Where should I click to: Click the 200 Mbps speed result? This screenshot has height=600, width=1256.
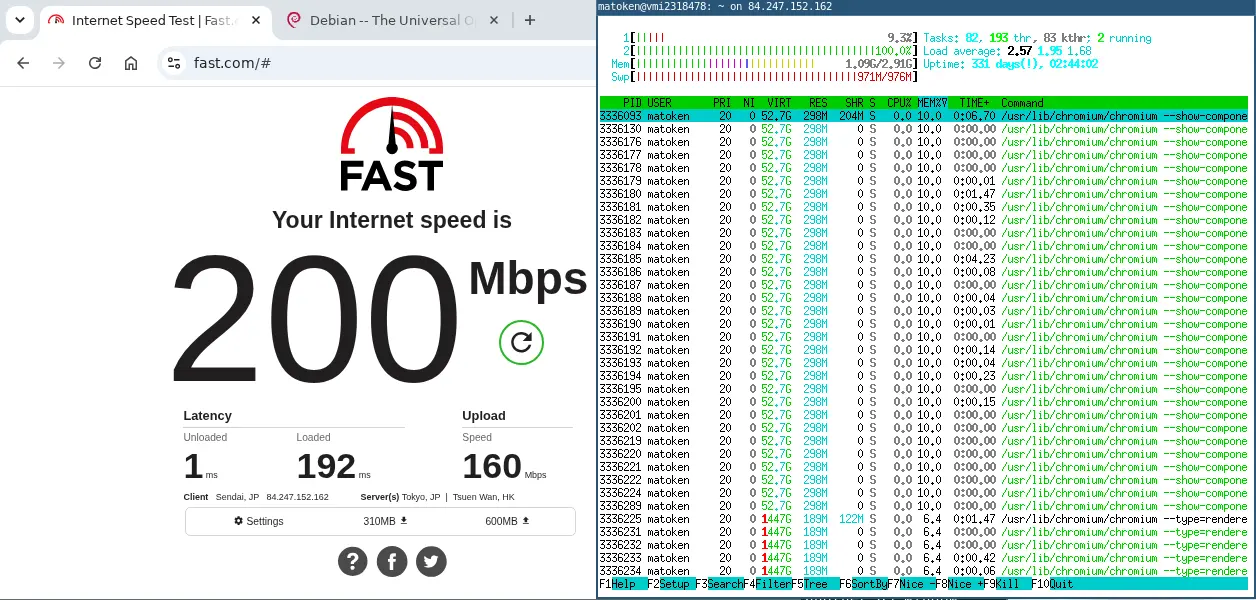click(x=315, y=318)
